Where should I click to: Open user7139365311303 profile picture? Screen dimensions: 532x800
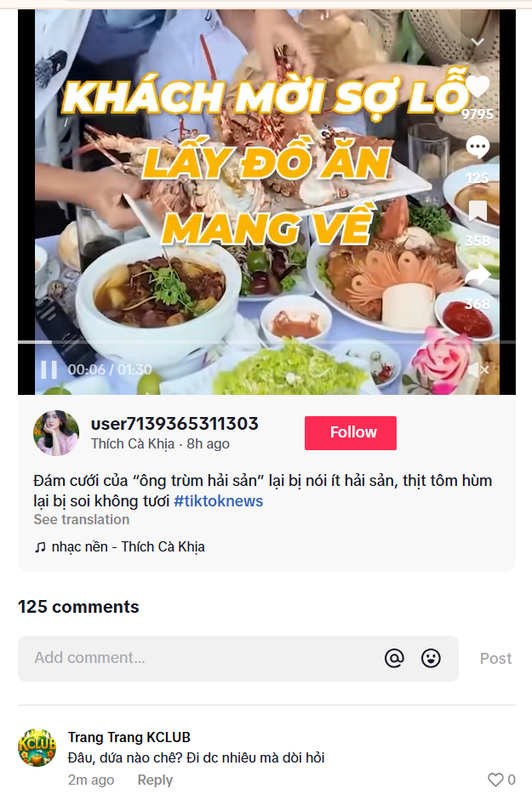tap(56, 433)
